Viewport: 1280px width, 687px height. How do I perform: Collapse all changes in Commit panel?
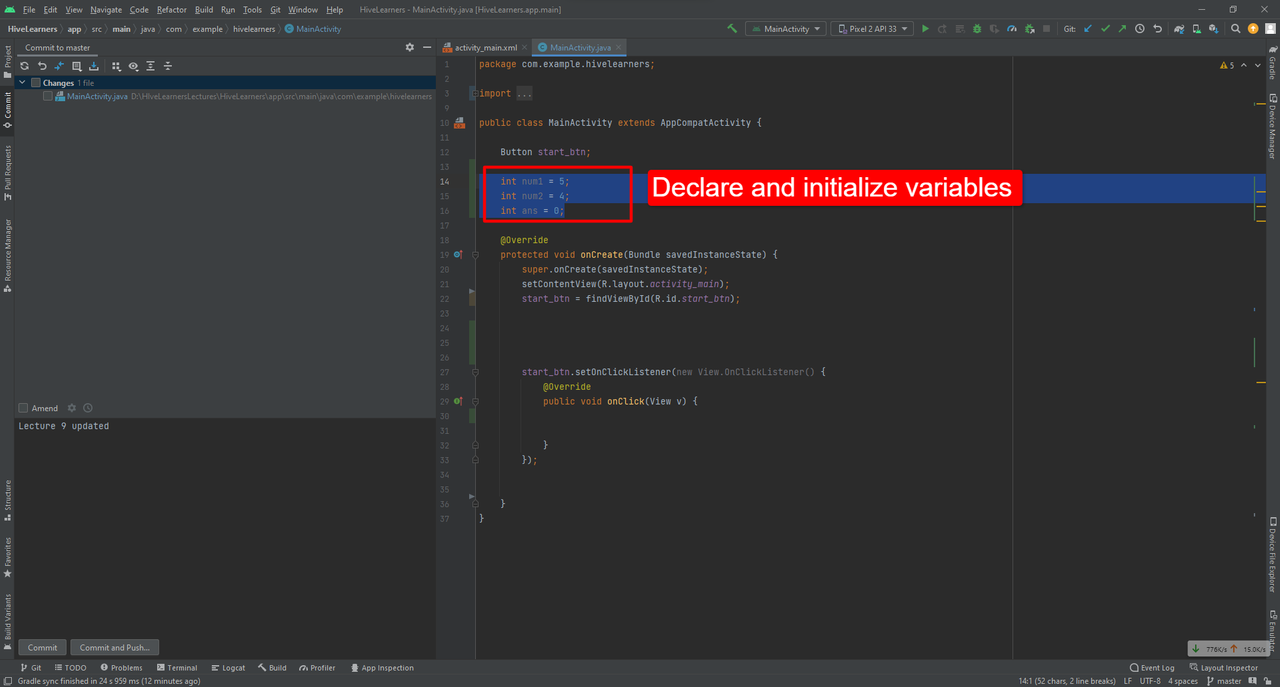(x=167, y=66)
